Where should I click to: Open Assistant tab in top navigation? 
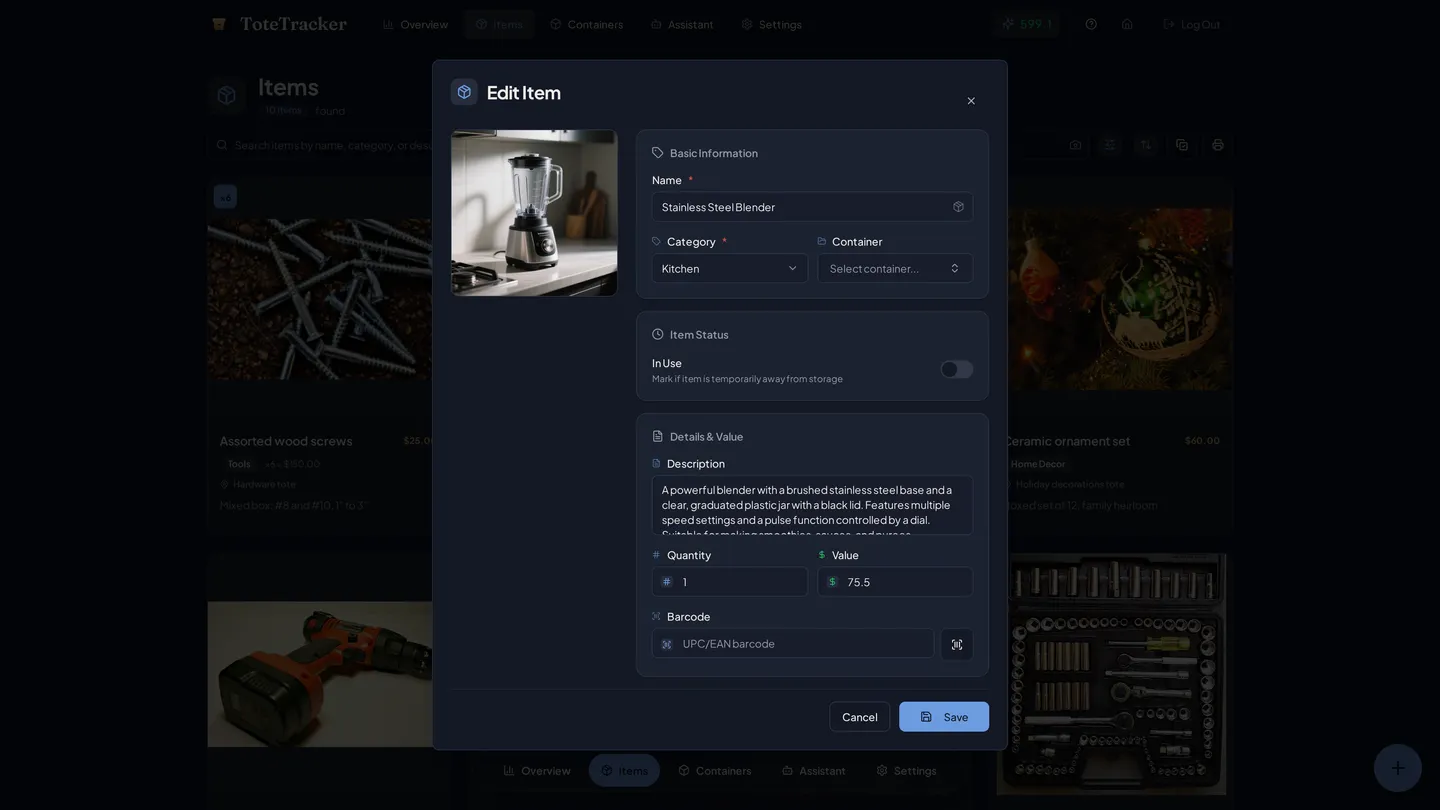pyautogui.click(x=682, y=24)
